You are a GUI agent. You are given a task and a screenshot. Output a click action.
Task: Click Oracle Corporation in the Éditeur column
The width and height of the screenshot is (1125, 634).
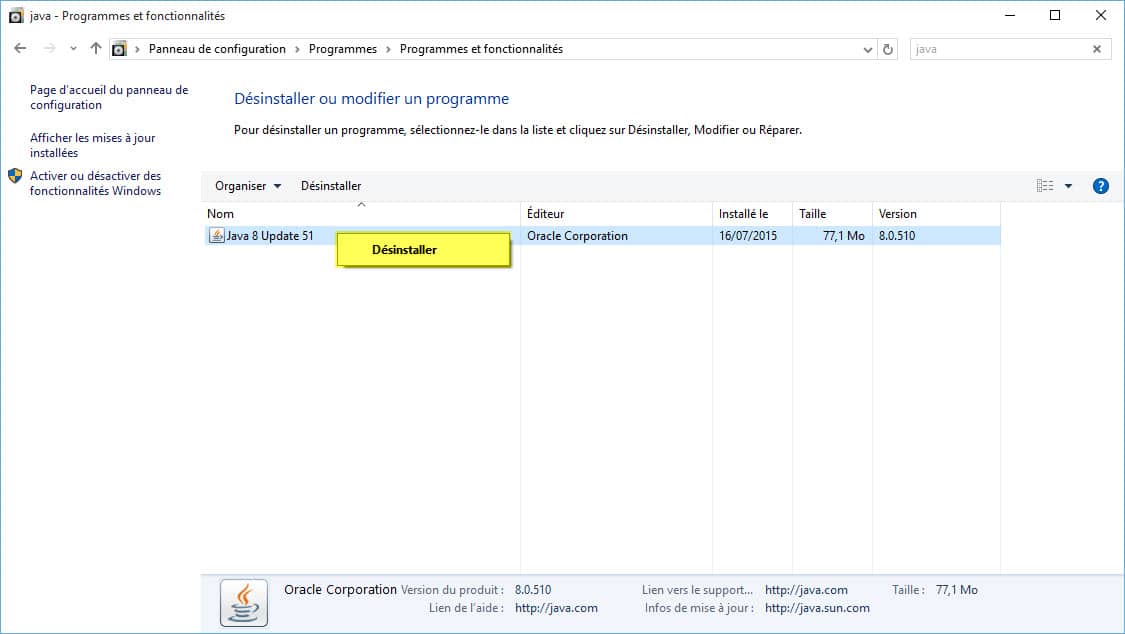click(x=578, y=236)
